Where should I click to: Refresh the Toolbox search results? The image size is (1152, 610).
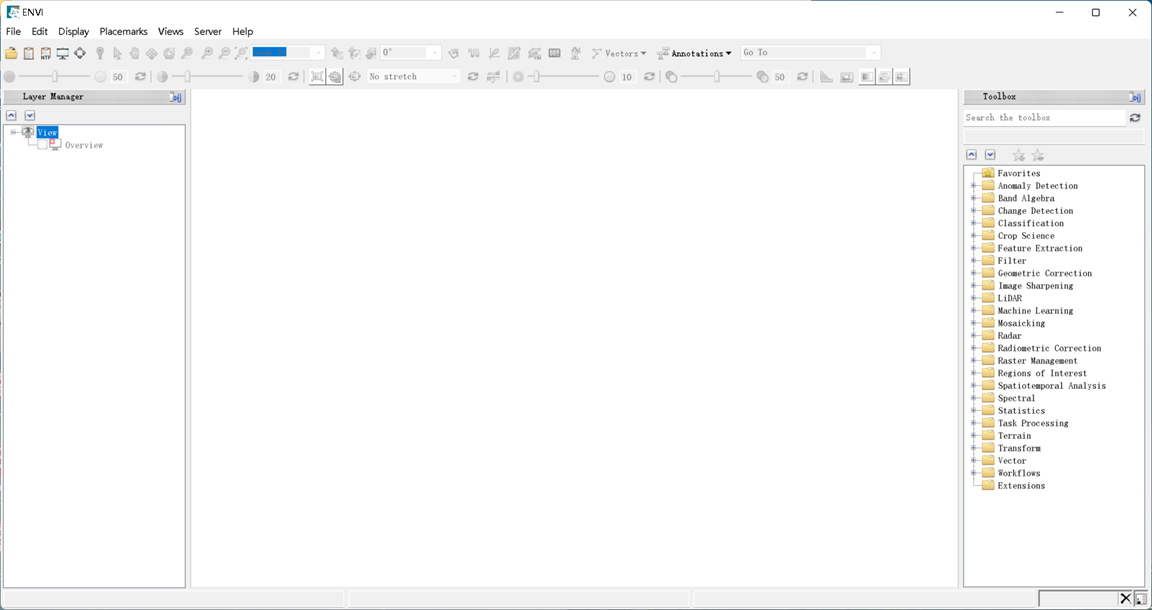[1135, 118]
